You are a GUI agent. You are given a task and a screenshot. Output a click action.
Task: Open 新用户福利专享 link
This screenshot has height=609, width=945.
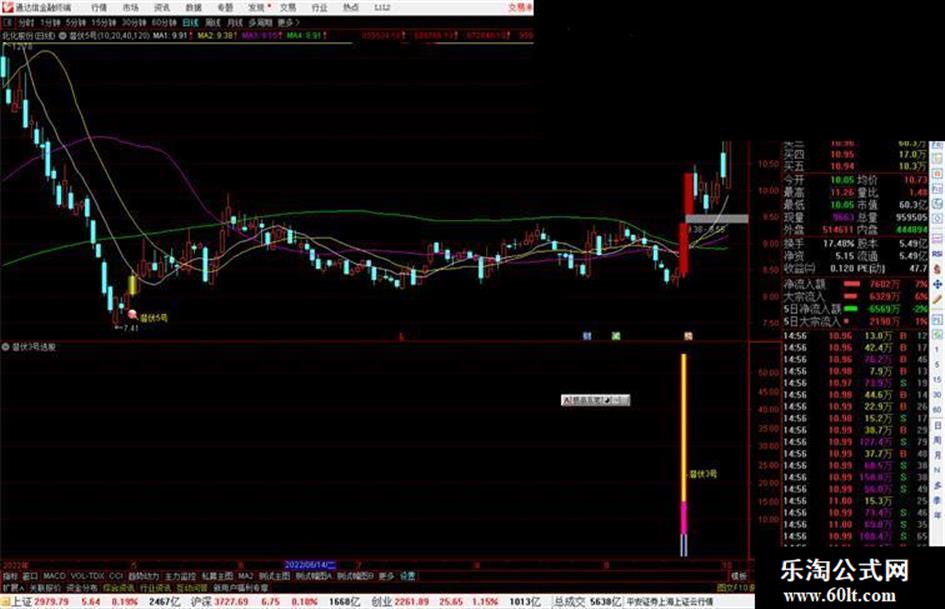[x=240, y=587]
